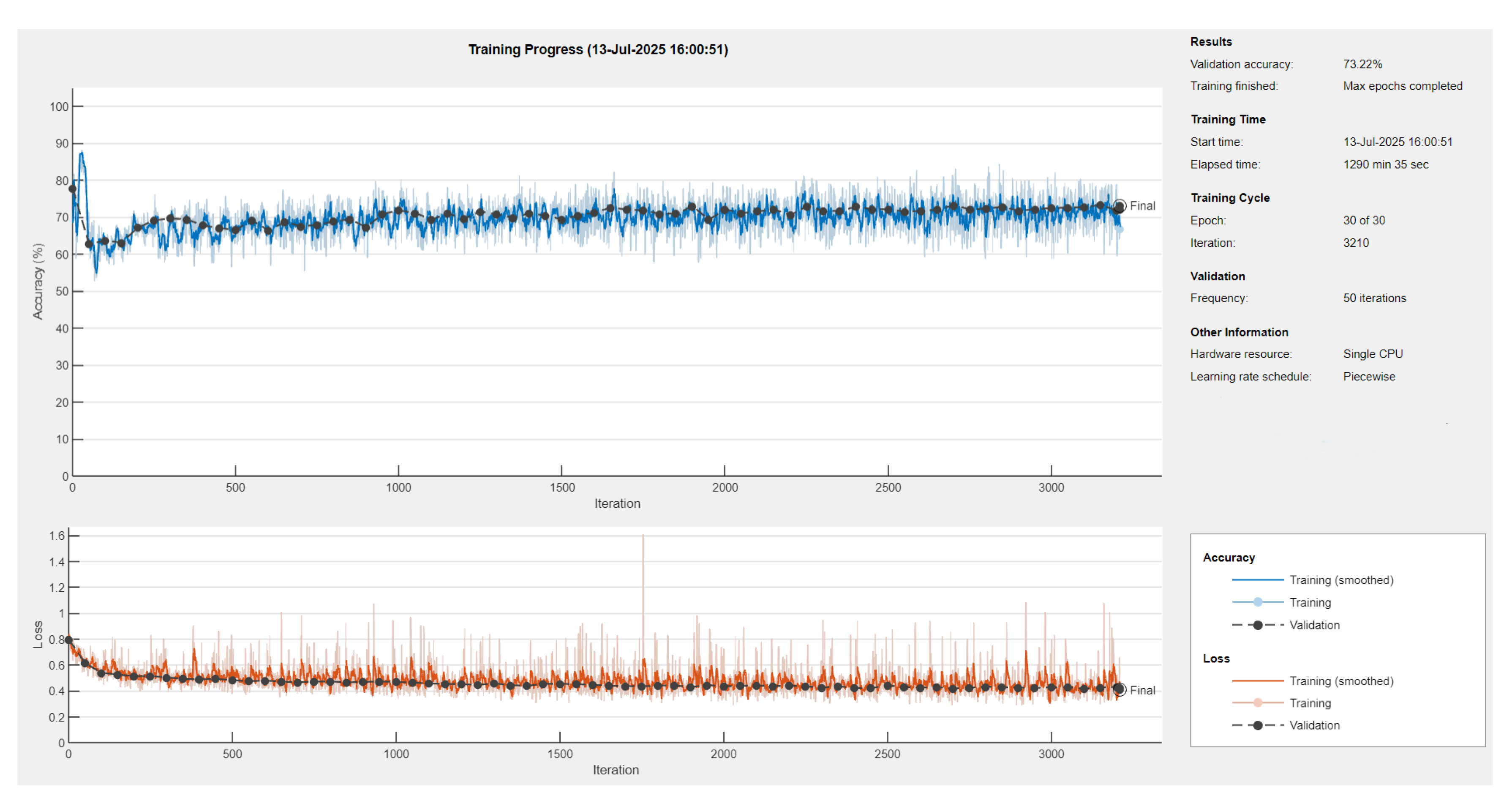Click the Training Progress plot title
Screen dimensions: 1512x812
[597, 50]
